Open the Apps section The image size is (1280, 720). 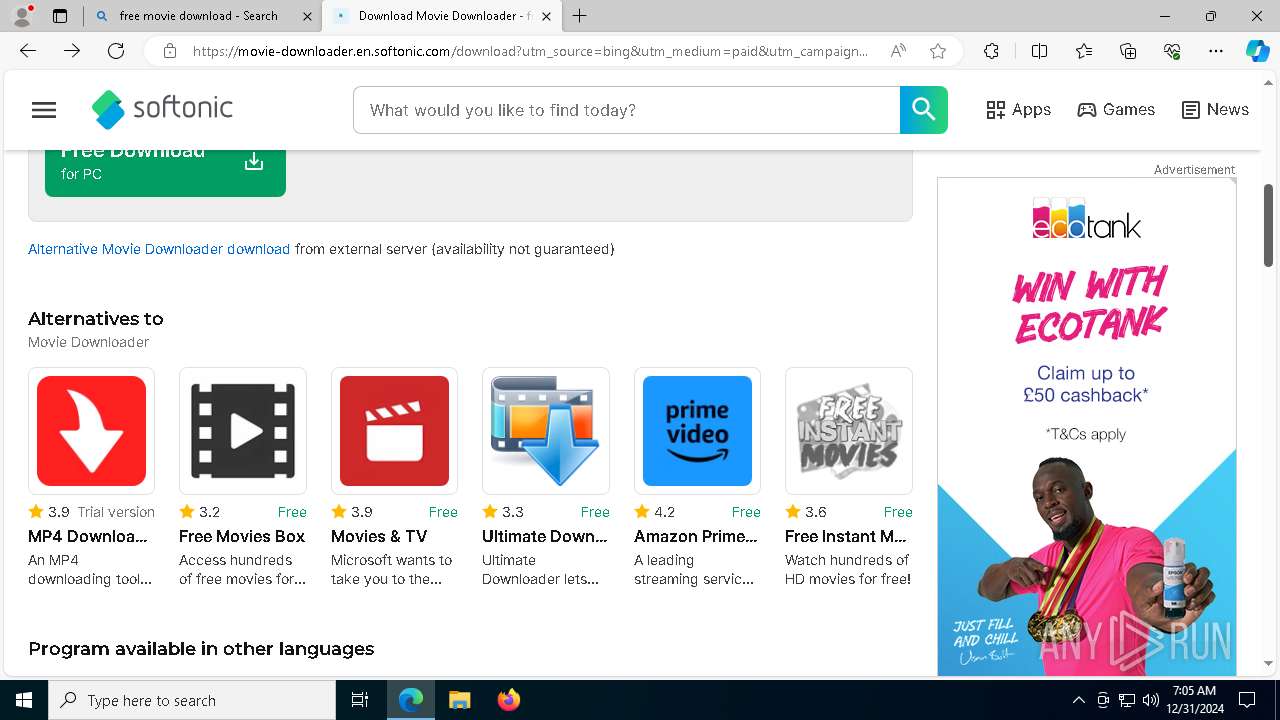coord(1018,110)
